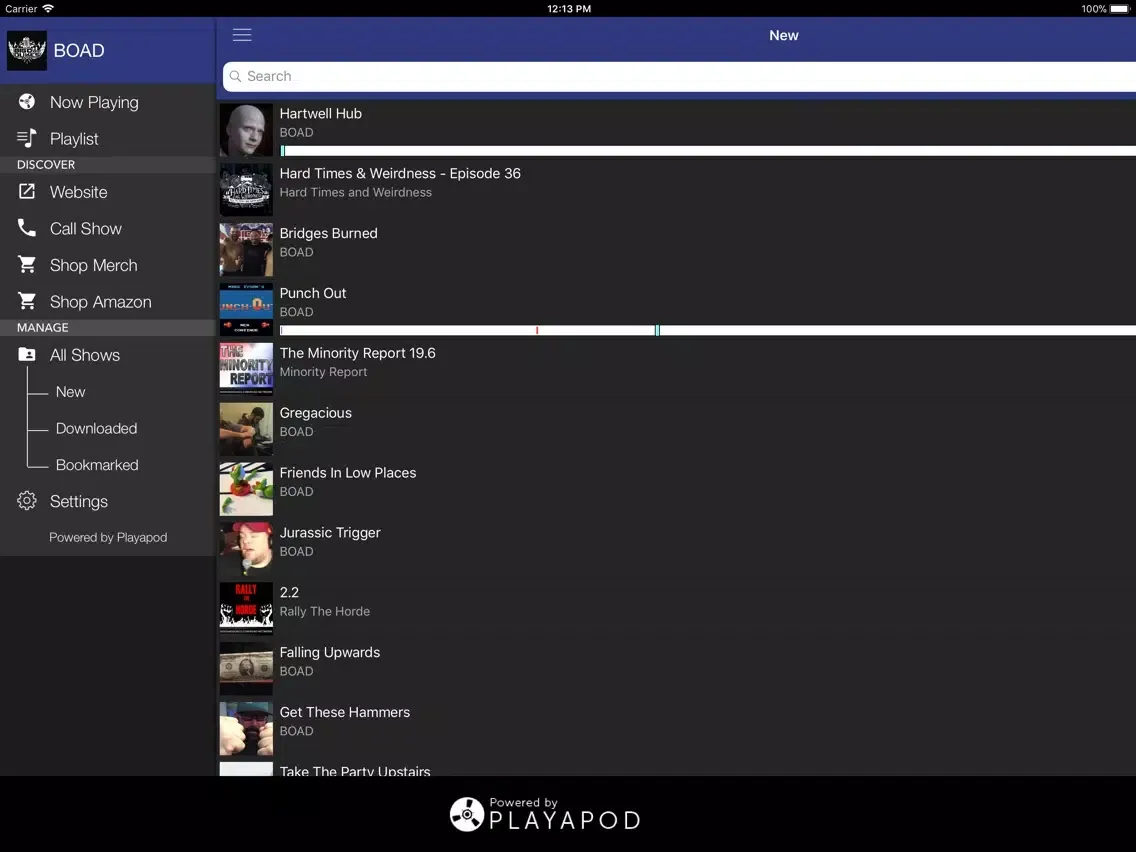Tap the battery indicator in status bar
The width and height of the screenshot is (1136, 852).
point(1120,9)
